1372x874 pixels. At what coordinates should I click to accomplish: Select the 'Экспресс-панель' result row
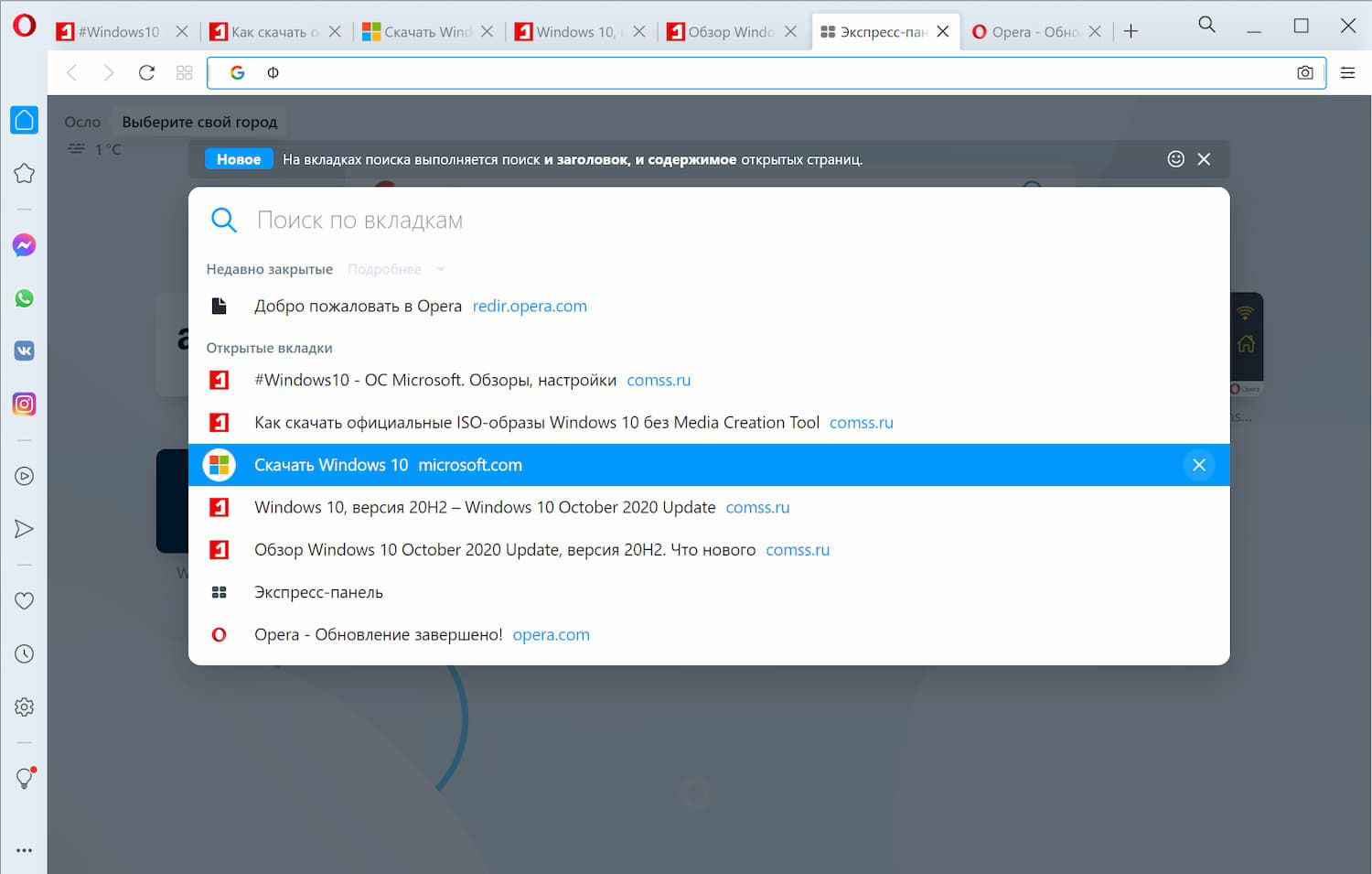(709, 592)
